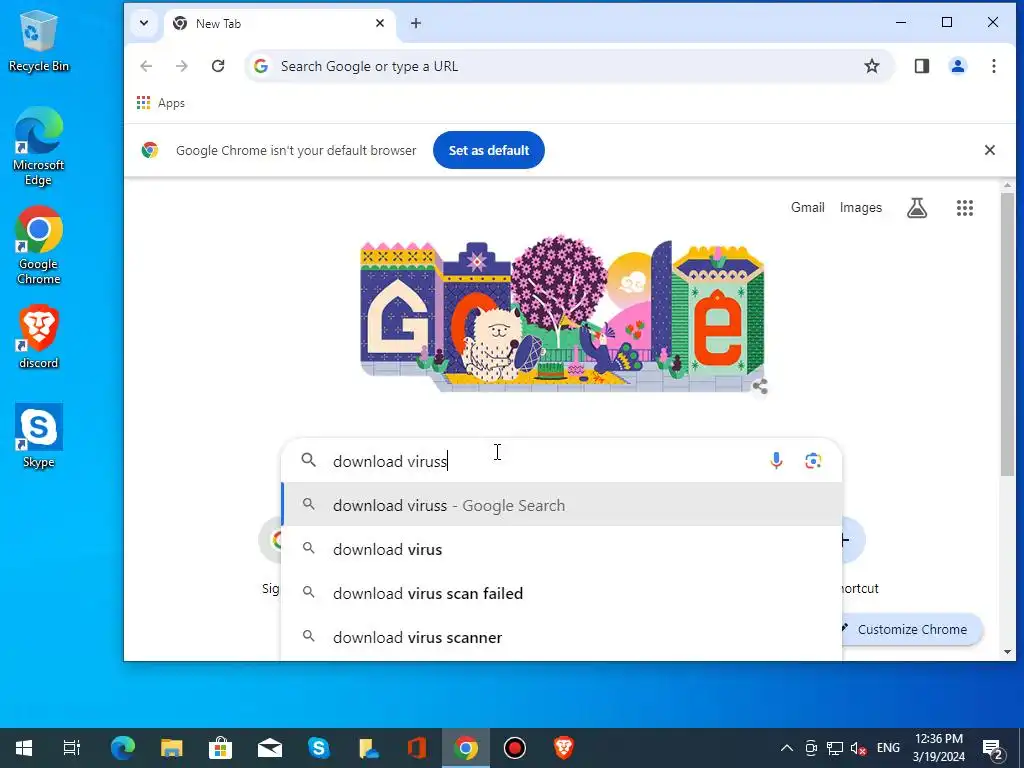This screenshot has width=1024, height=768.
Task: Open the Skype desktop shortcut
Action: coord(39,436)
